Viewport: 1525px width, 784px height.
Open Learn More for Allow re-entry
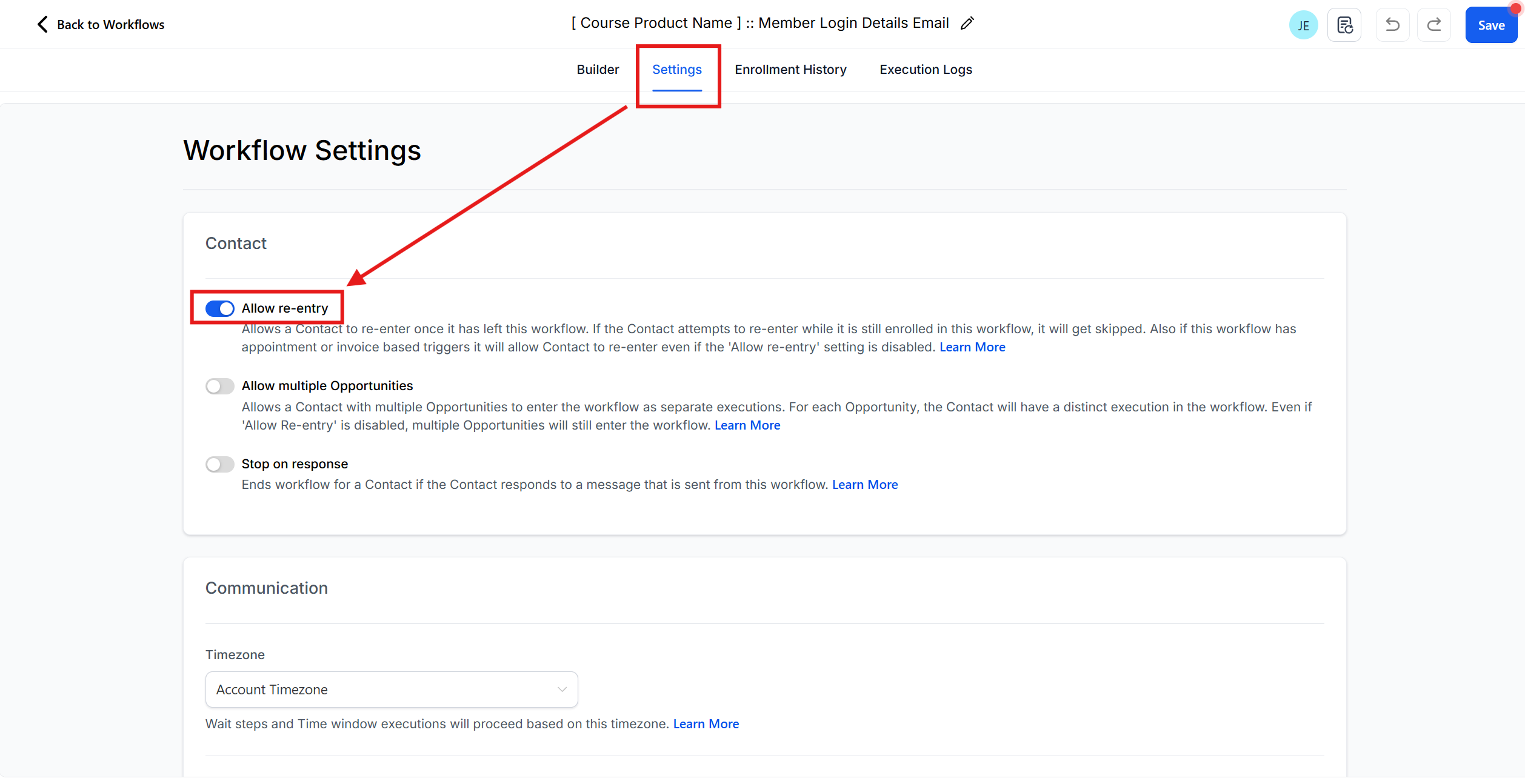pos(972,347)
